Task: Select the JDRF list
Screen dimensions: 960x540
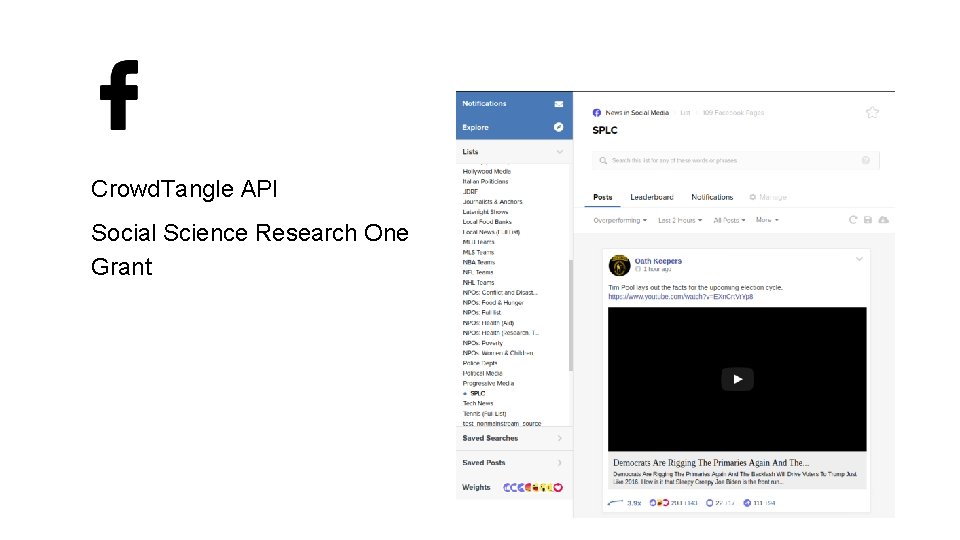Action: (470, 192)
